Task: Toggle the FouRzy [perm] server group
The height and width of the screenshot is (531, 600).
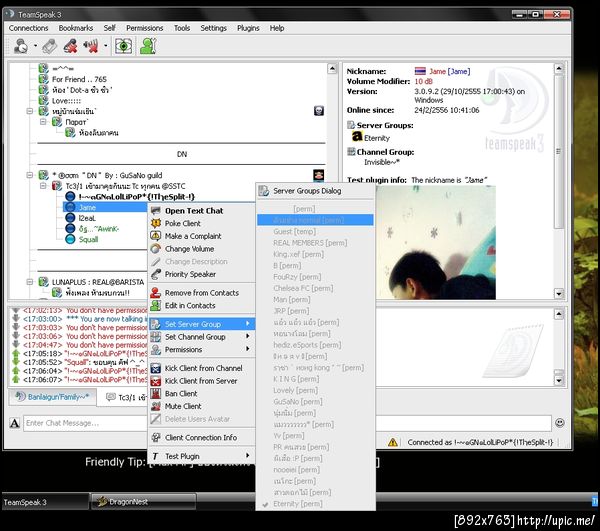Action: click(x=315, y=277)
